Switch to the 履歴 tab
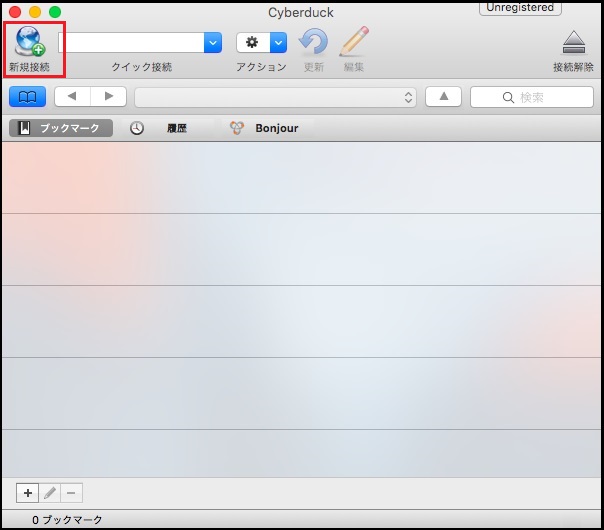604x530 pixels. 165,128
